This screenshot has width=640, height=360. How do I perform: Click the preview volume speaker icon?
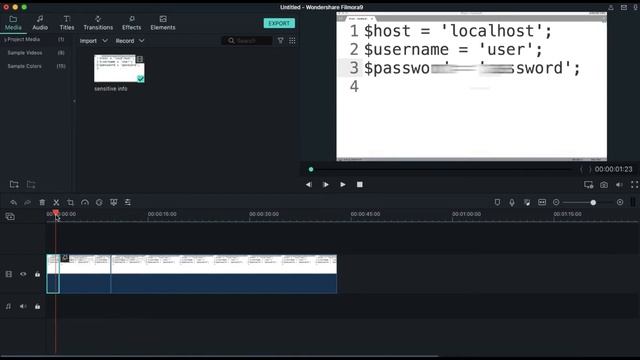(x=619, y=185)
